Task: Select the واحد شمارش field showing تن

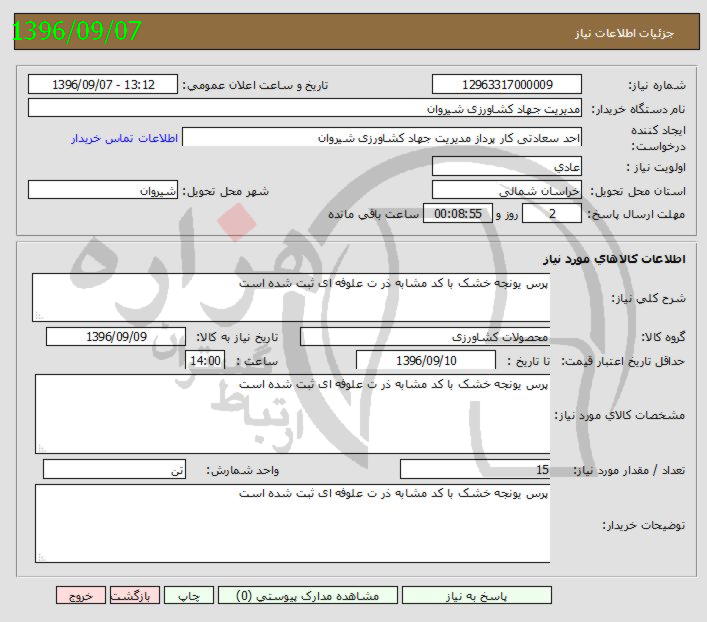Action: tap(114, 470)
